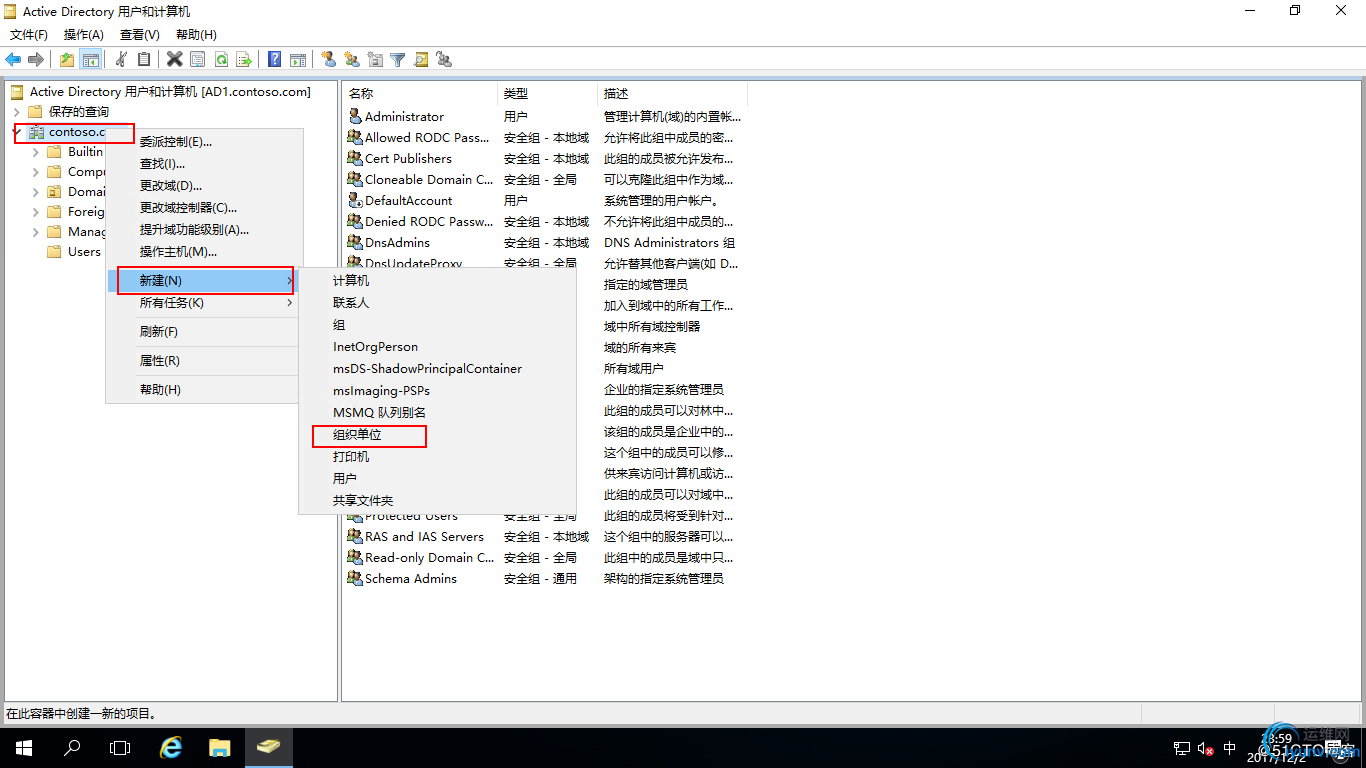Toggle the action pane toolbar icon
Viewport: 1366px width, 768px height.
pos(297,59)
